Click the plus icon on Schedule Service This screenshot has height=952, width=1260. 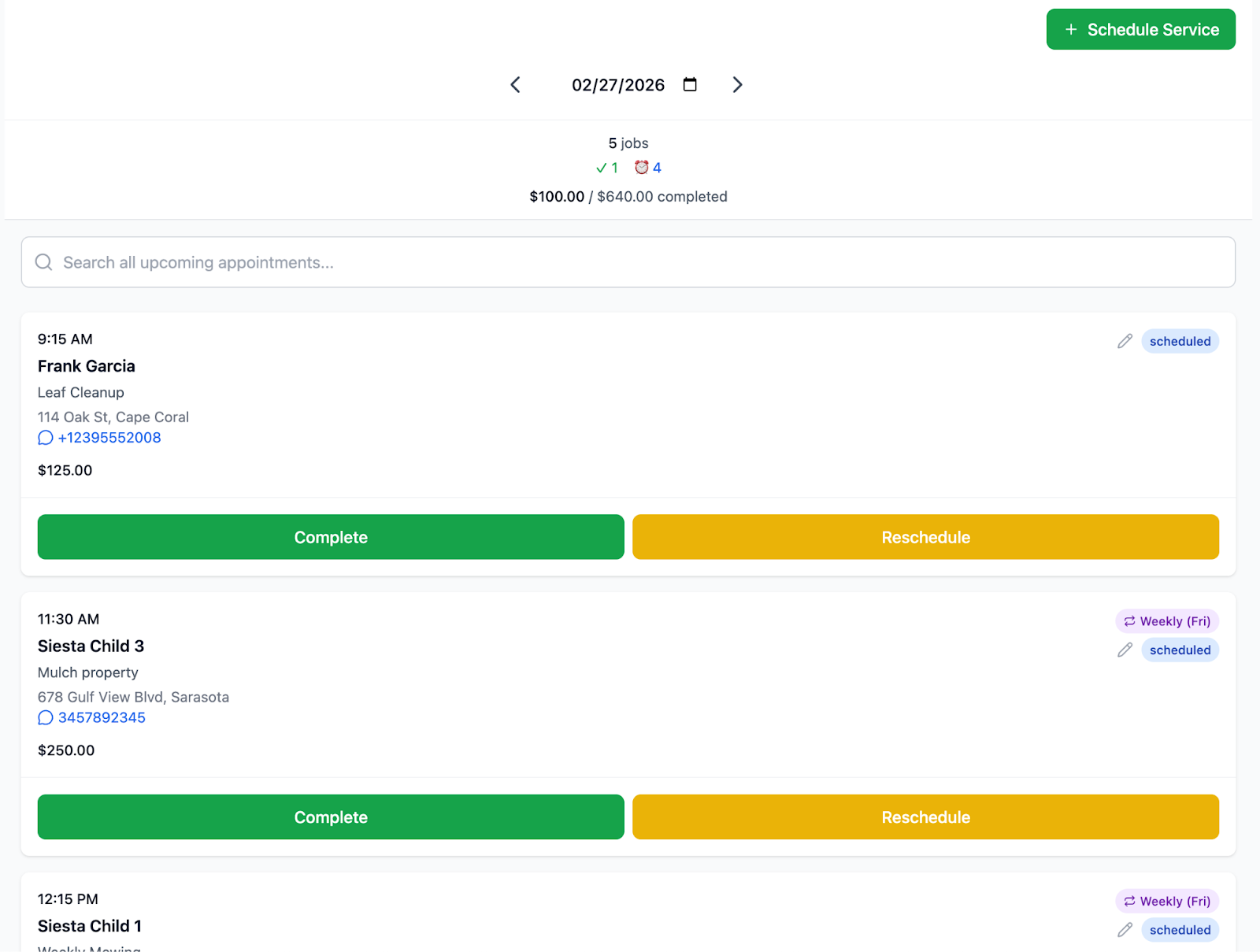(1071, 29)
